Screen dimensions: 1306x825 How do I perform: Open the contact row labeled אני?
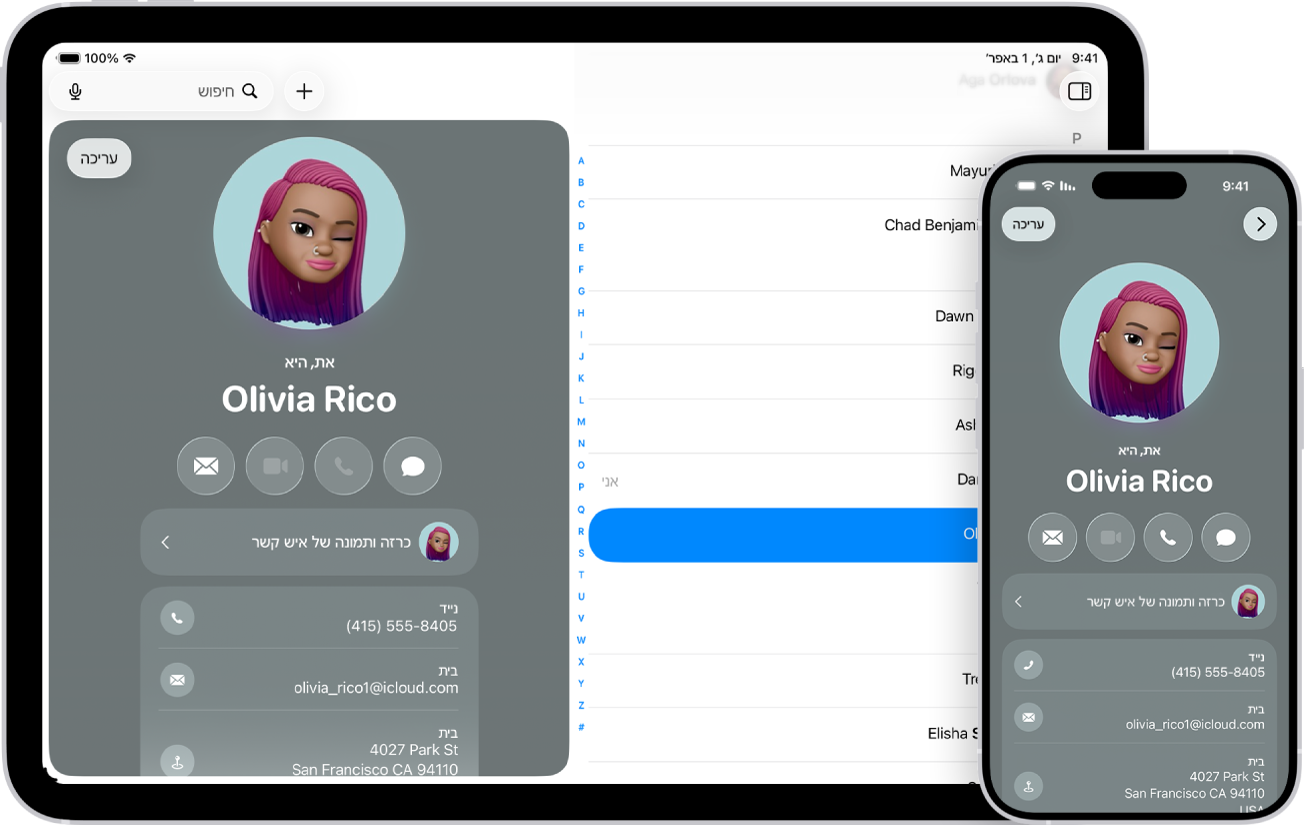coord(783,480)
